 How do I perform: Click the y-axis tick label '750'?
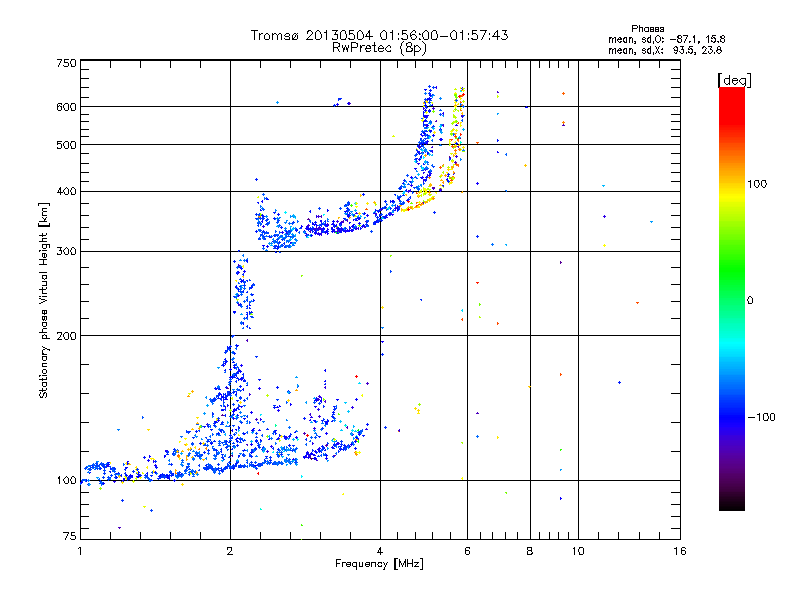pos(66,63)
